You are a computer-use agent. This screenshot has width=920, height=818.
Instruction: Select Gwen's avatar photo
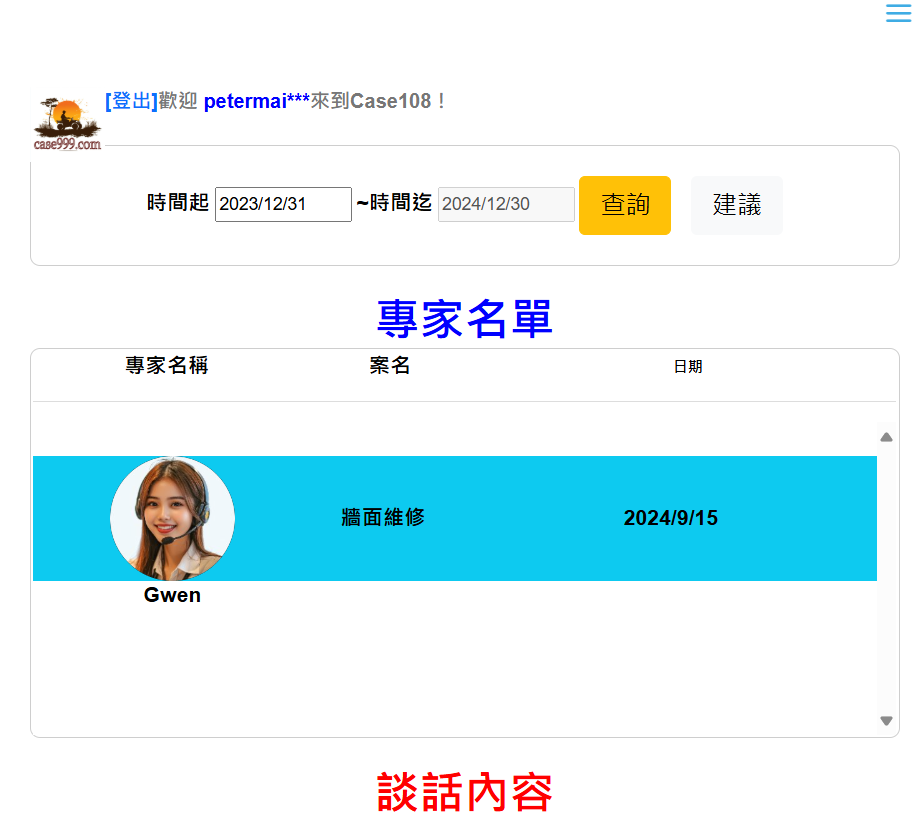[172, 518]
